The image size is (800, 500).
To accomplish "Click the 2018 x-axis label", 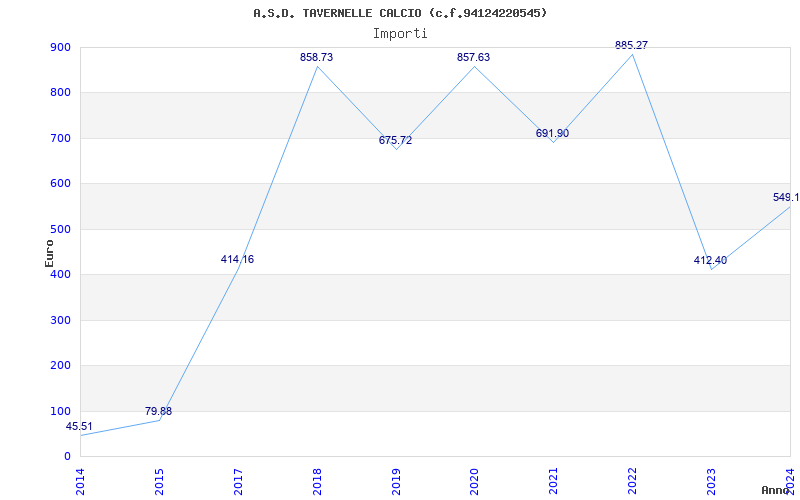I will coord(317,481).
